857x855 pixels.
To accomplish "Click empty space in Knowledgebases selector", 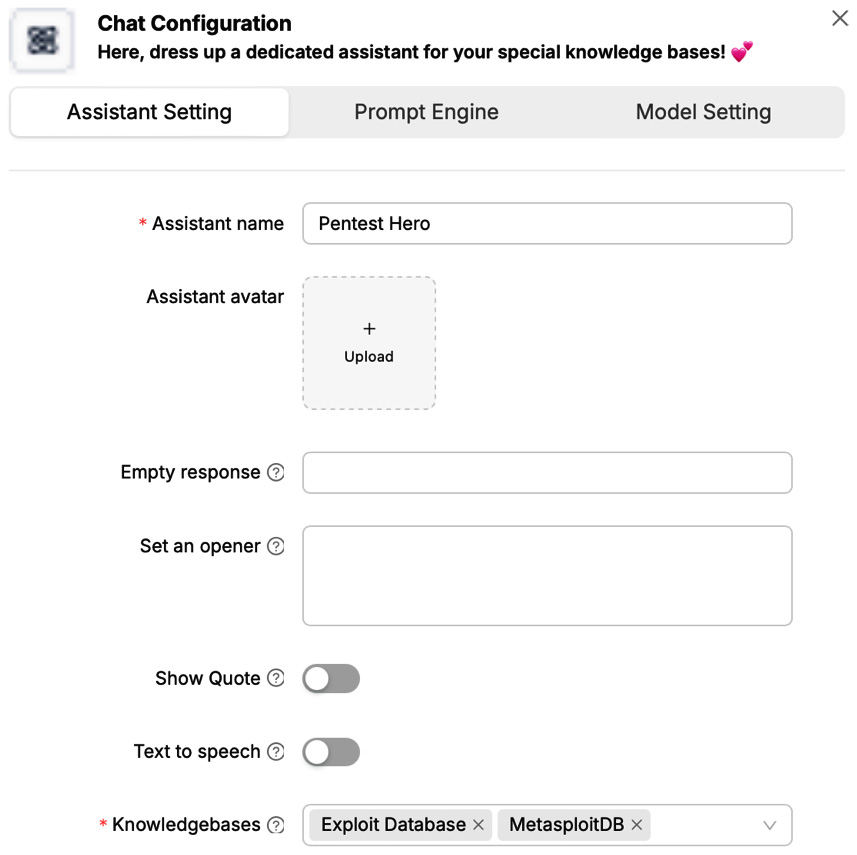I will [x=705, y=825].
